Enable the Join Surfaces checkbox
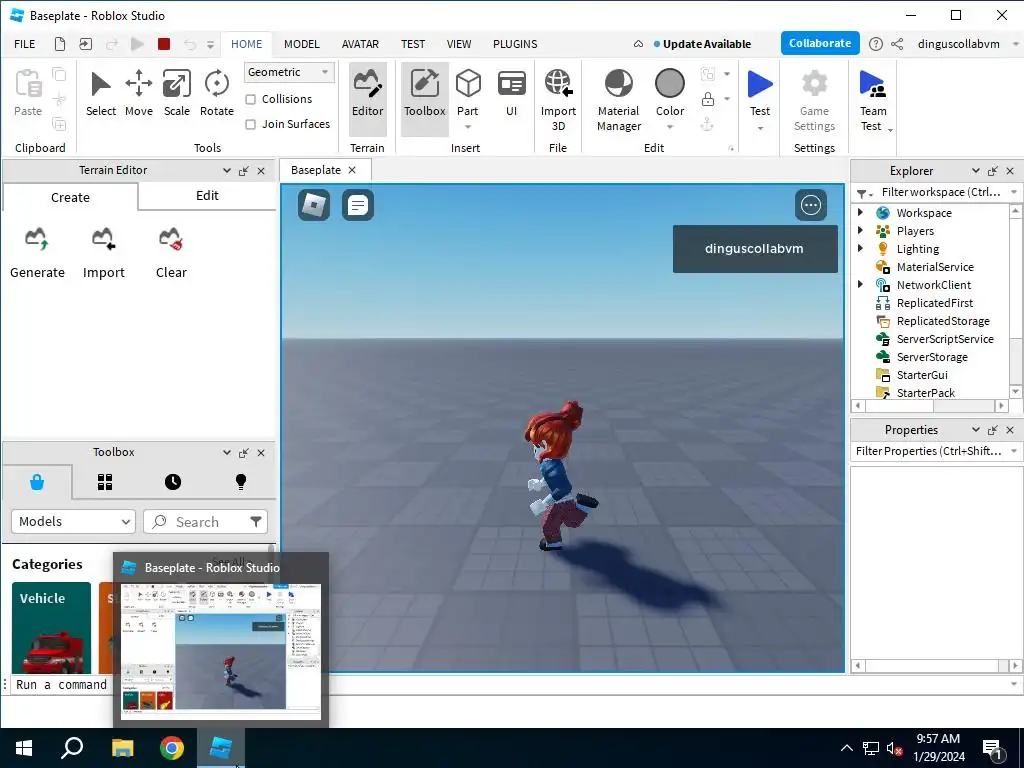 (x=250, y=124)
